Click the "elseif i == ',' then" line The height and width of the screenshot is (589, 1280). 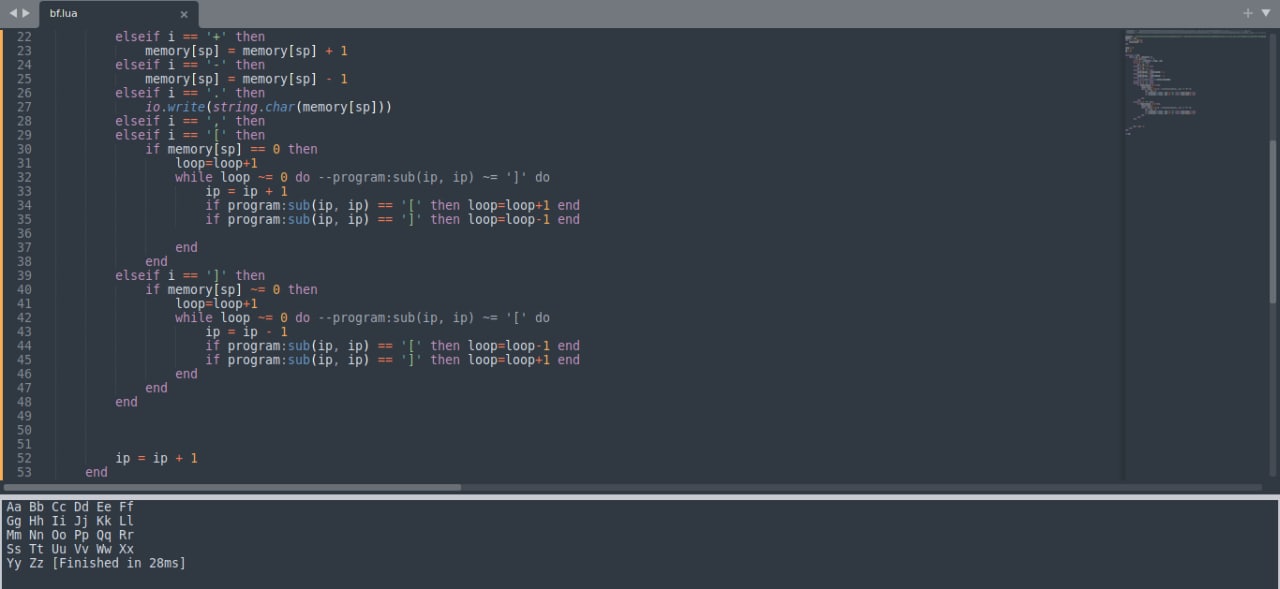pyautogui.click(x=190, y=121)
